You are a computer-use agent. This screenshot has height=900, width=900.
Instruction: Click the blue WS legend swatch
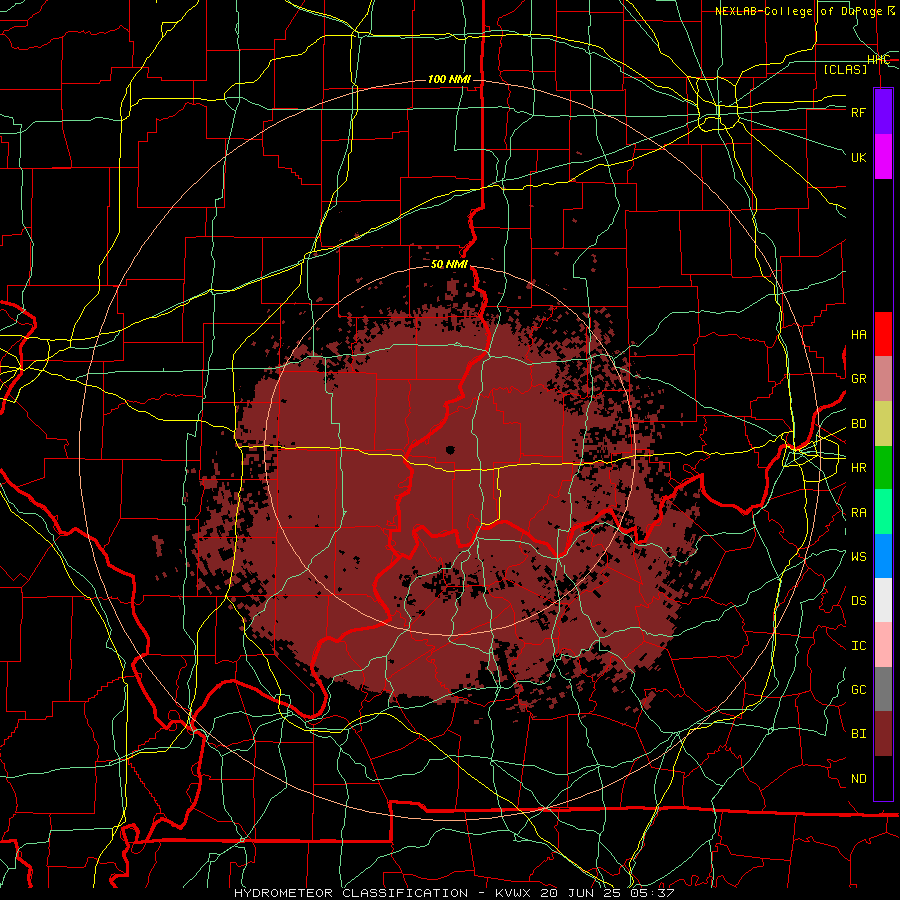(883, 556)
